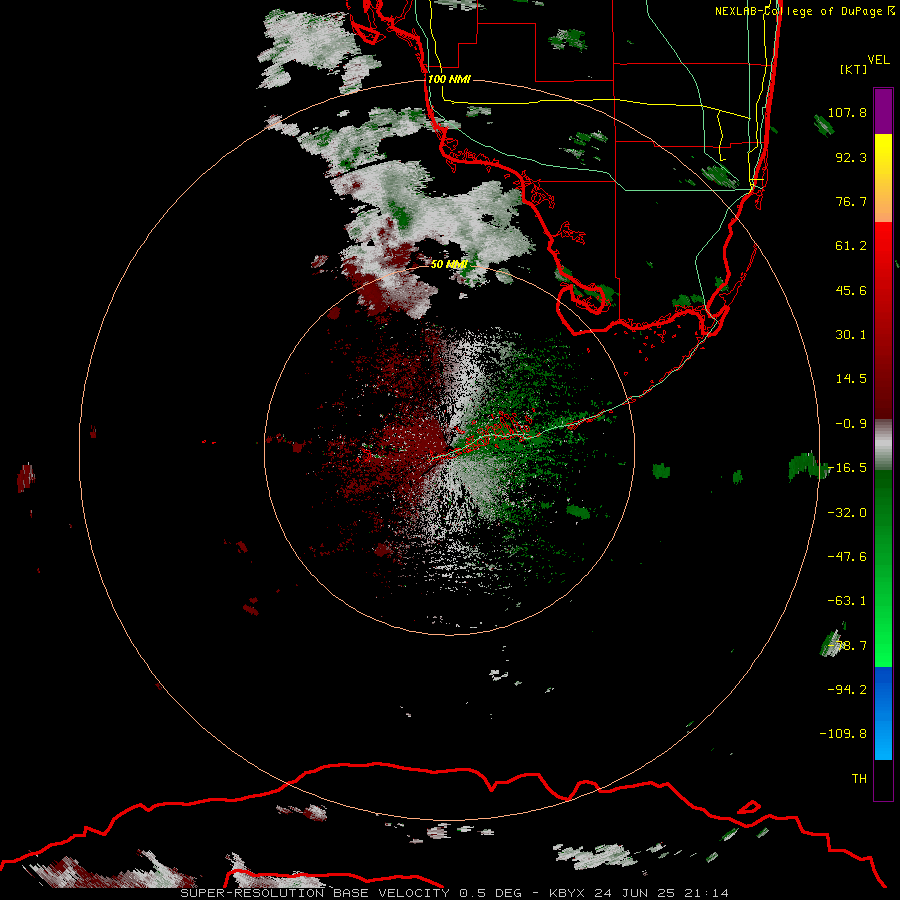900x900 pixels.
Task: Click the "TH" label on the legend
Action: [859, 778]
